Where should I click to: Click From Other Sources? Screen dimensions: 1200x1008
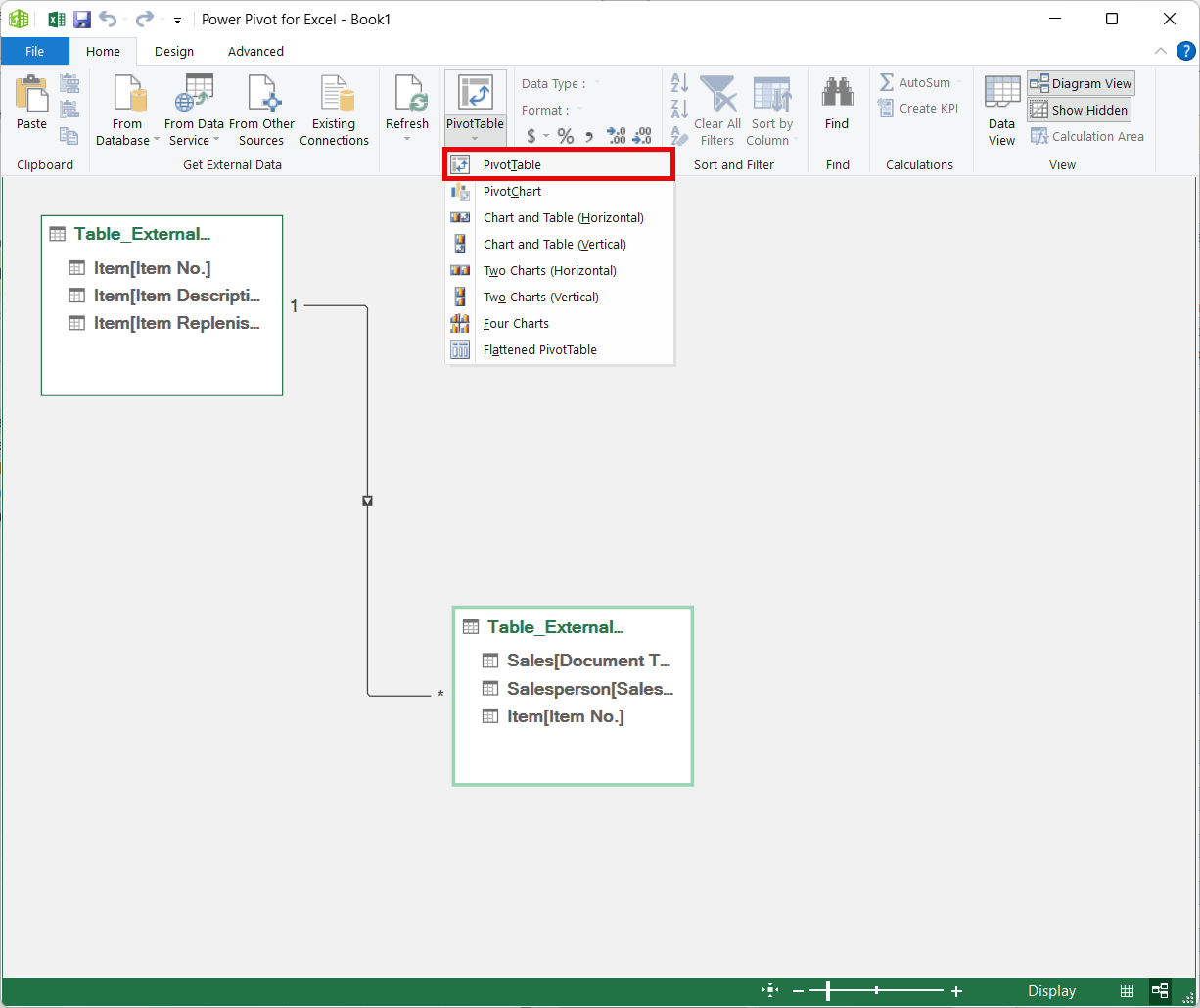pyautogui.click(x=261, y=110)
